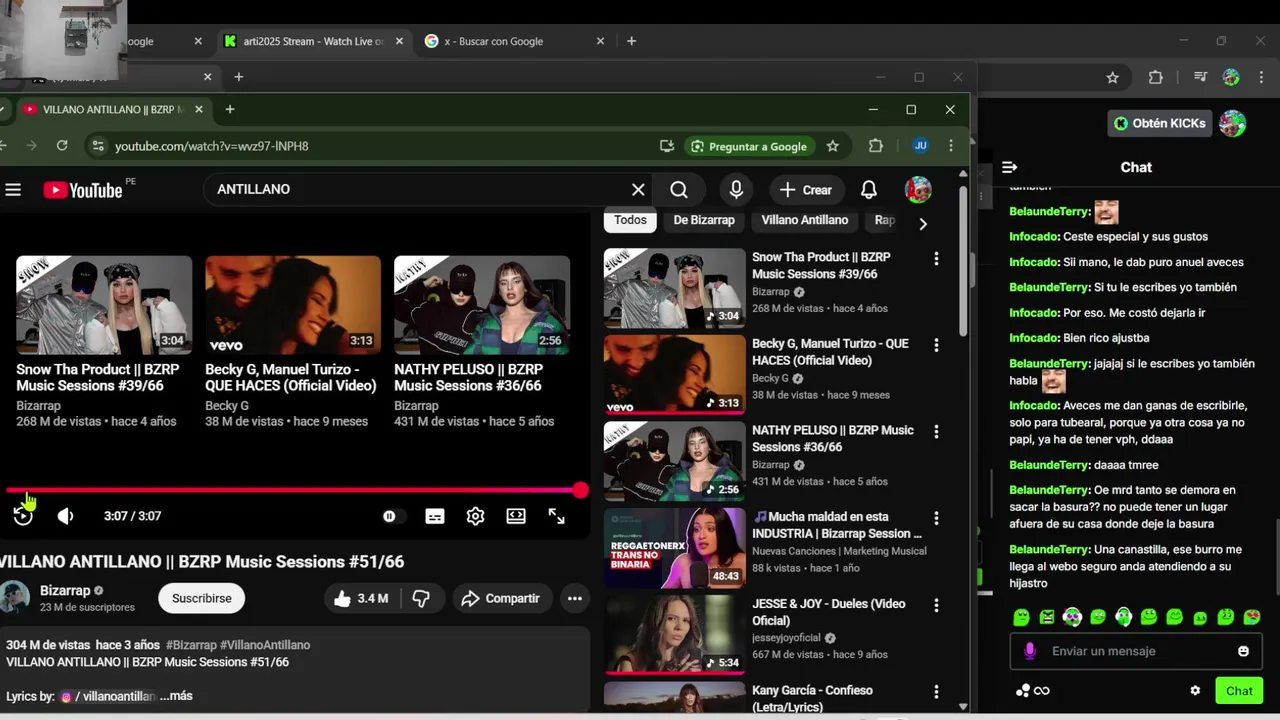The image size is (1280, 720).
Task: Open extensions puzzle icon in YouTube window
Action: (876, 146)
